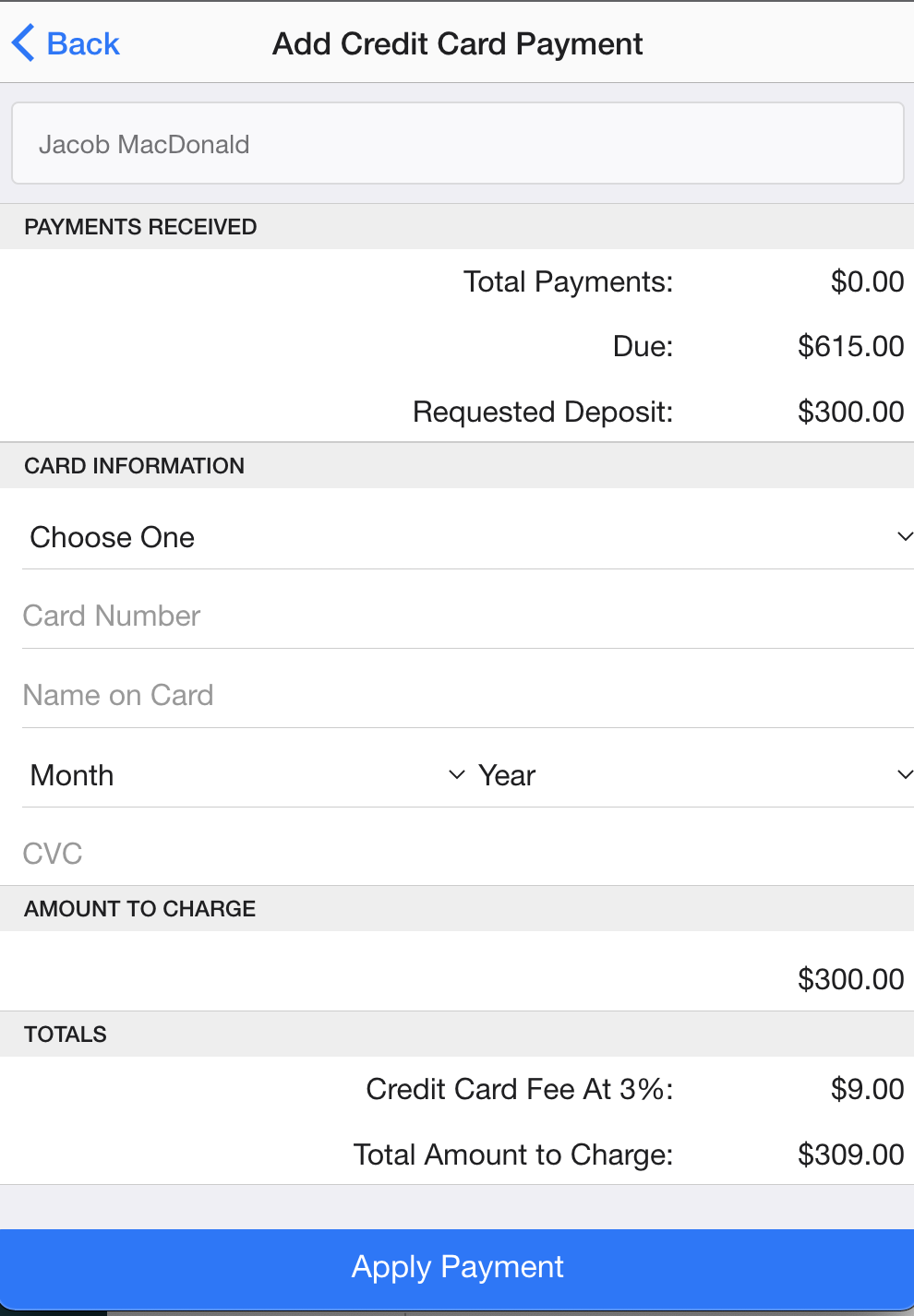Click the chevron arrow next to Month
Image resolution: width=914 pixels, height=1316 pixels.
456,775
